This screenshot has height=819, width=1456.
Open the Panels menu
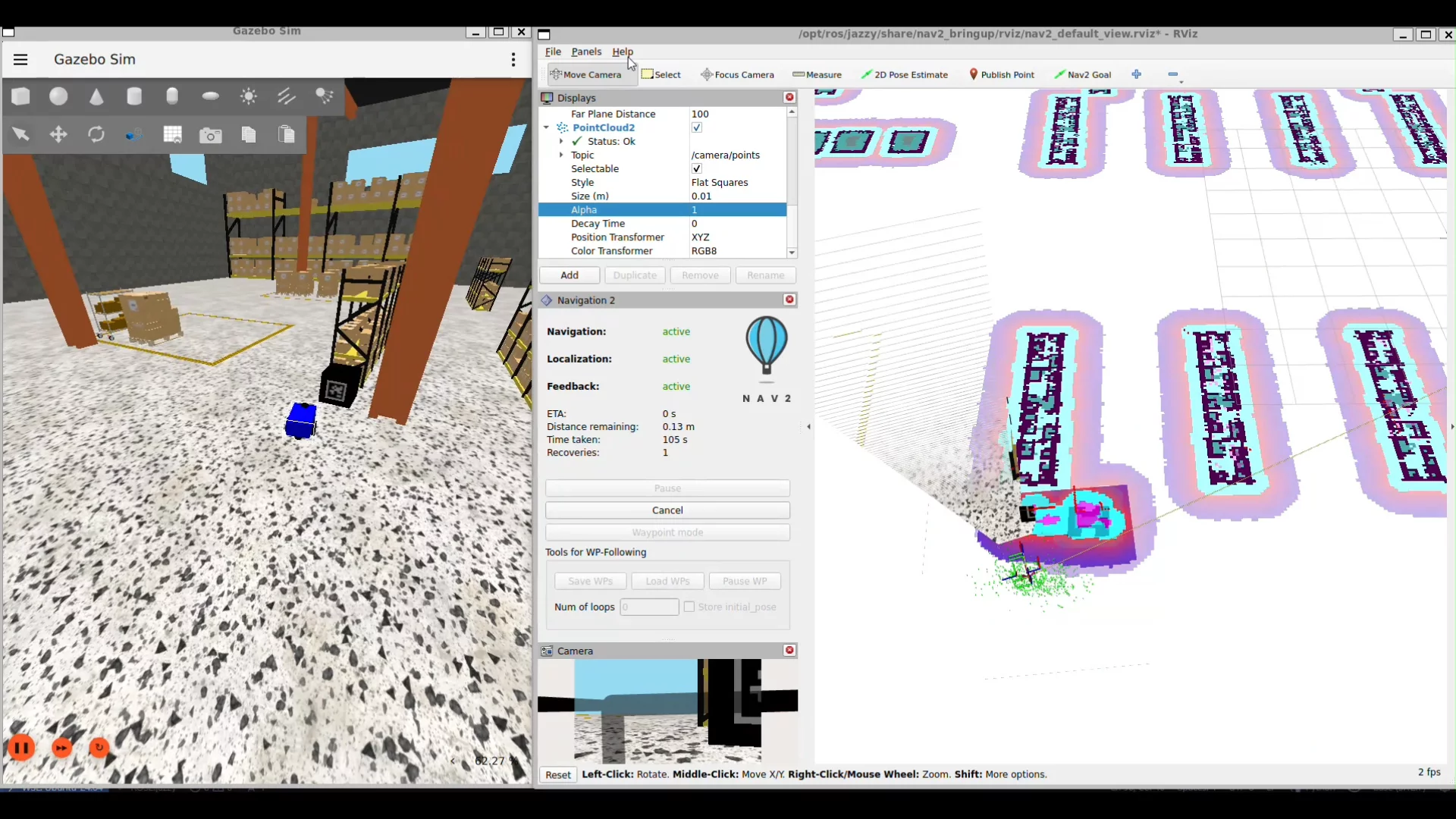tap(586, 52)
